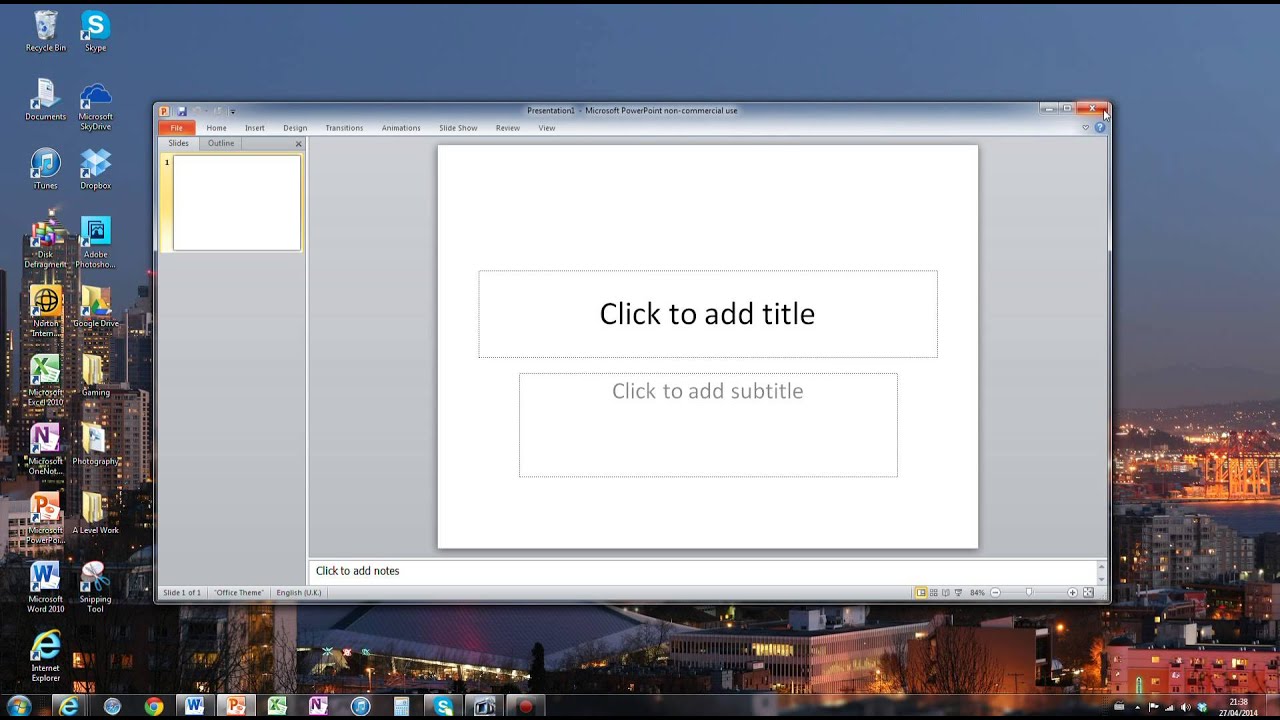Image resolution: width=1280 pixels, height=720 pixels.
Task: Start Slide Show from status bar icon
Action: (x=958, y=593)
